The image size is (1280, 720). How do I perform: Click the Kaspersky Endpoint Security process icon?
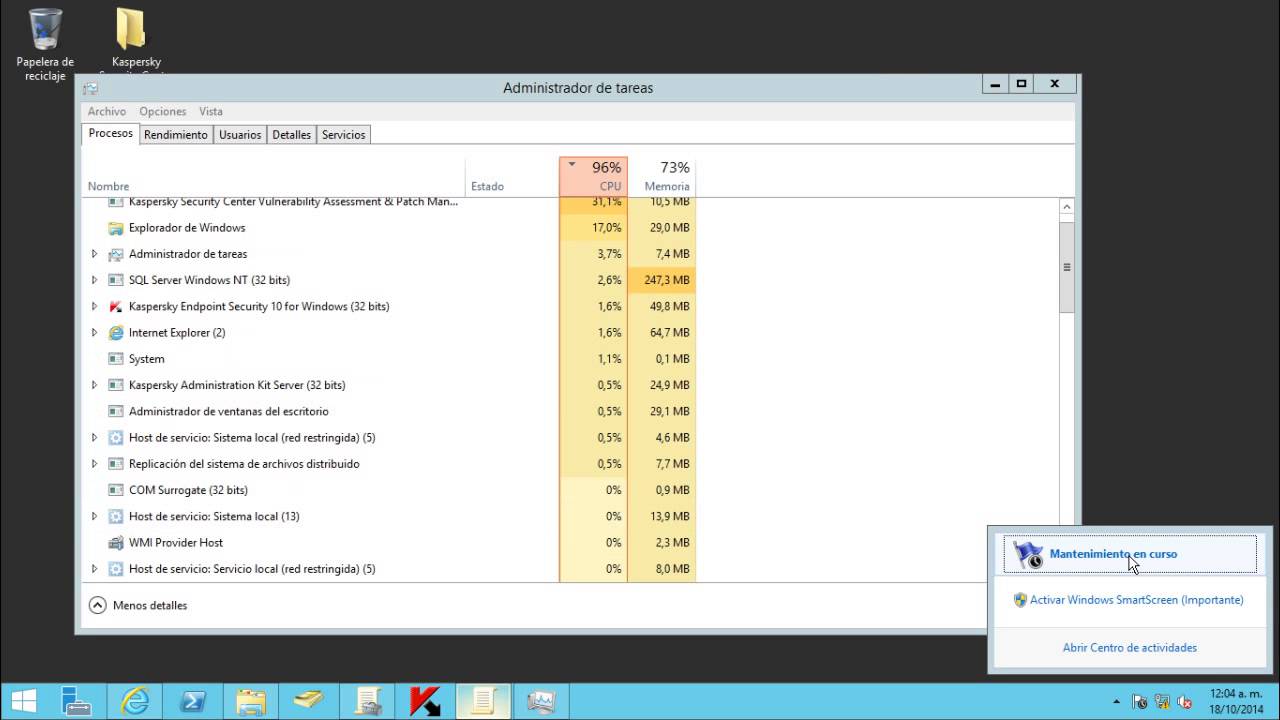[x=116, y=306]
